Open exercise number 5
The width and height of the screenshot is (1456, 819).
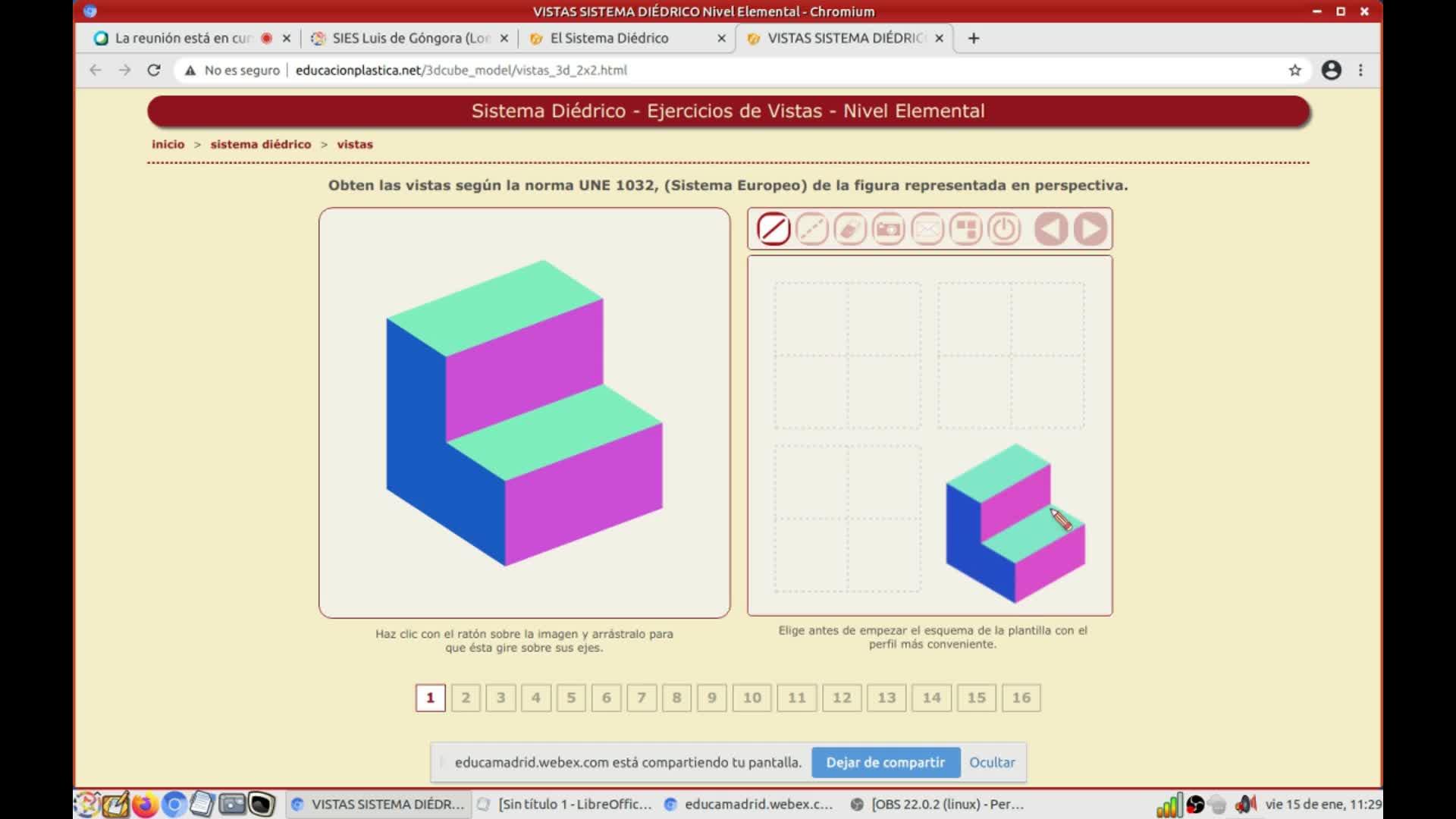(571, 698)
